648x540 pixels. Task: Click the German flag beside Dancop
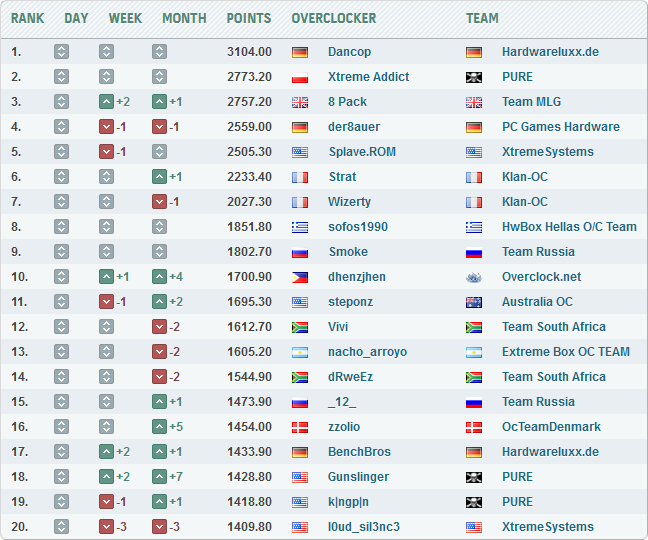[300, 52]
